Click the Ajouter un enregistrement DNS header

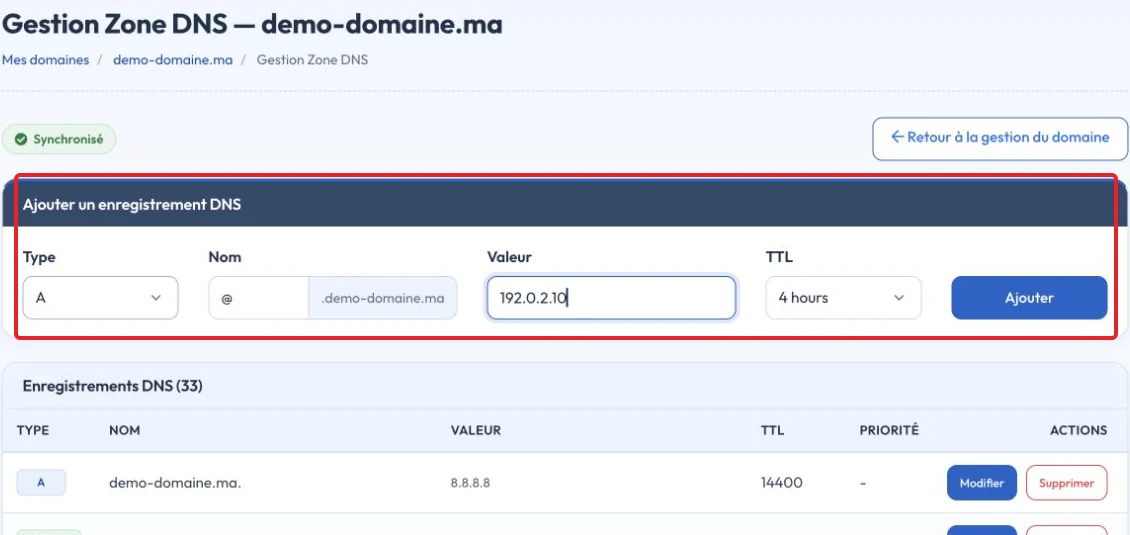click(x=132, y=205)
